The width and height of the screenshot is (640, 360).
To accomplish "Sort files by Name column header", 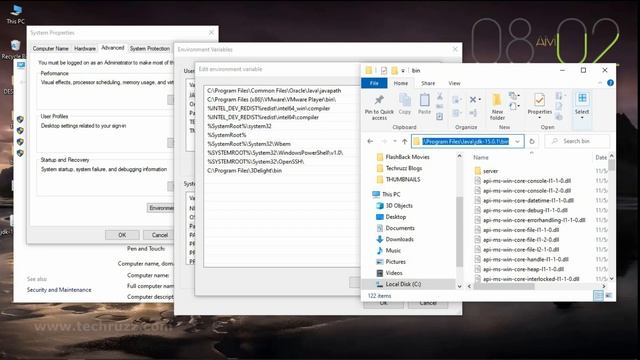I will coord(481,157).
